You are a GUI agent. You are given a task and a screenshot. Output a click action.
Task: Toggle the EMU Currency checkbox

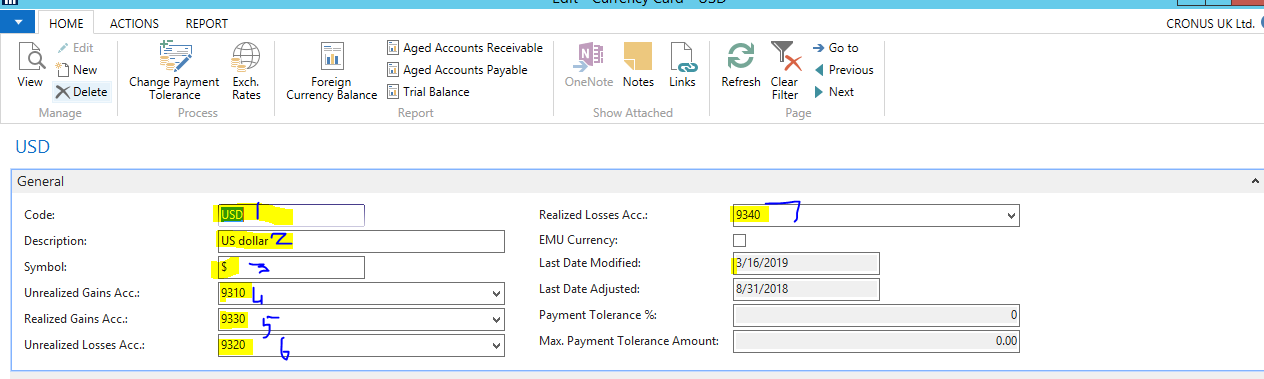[740, 241]
